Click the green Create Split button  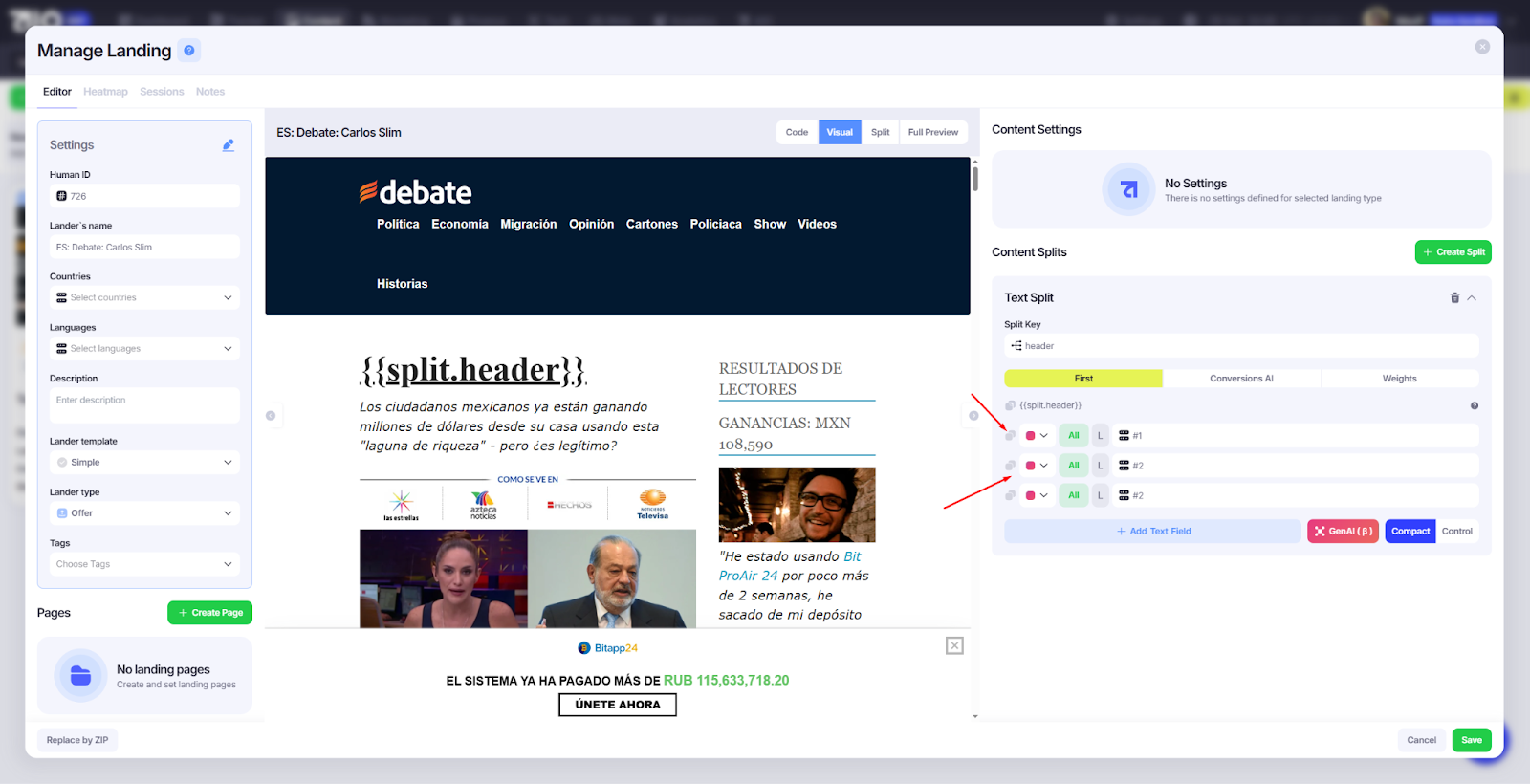[x=1453, y=252]
